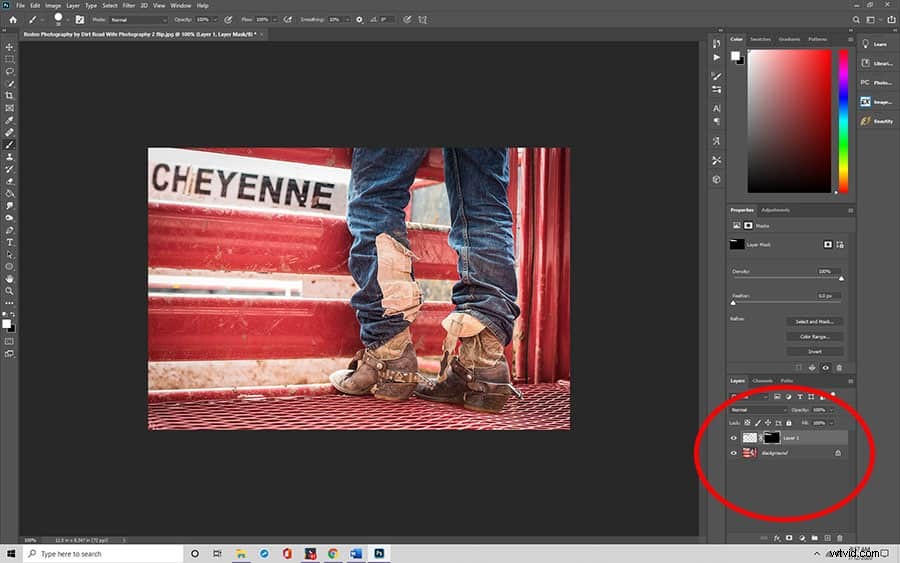Toggle airbrush build-up icon

(x=288, y=20)
